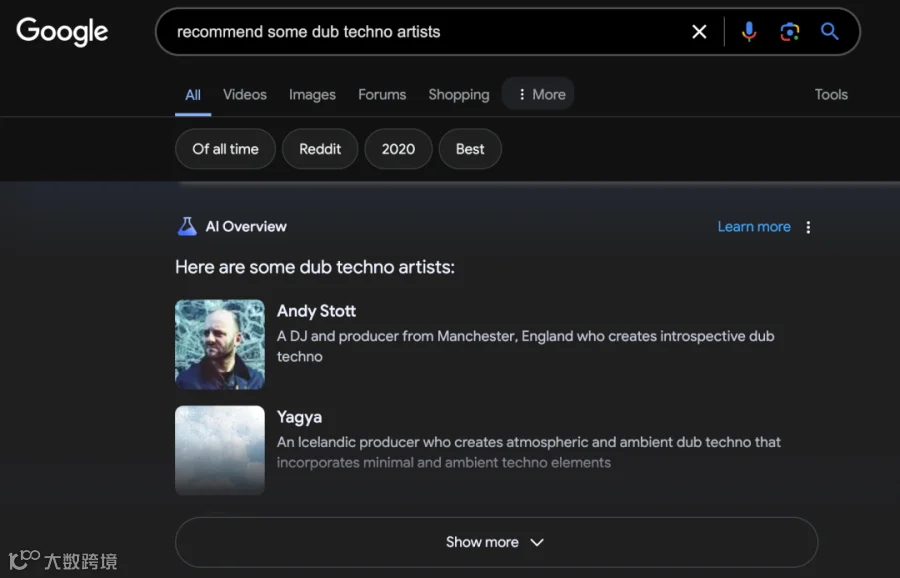Go to Google homepage via logo
Image resolution: width=900 pixels, height=578 pixels.
(62, 32)
